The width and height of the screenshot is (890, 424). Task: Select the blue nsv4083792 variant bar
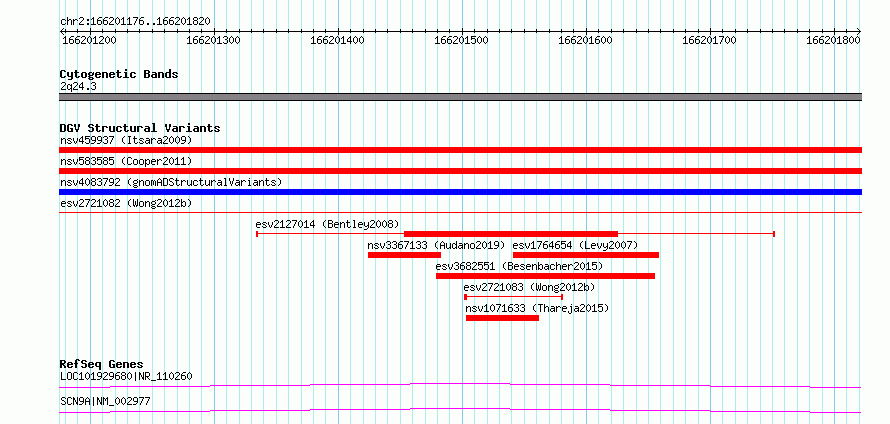(x=460, y=192)
